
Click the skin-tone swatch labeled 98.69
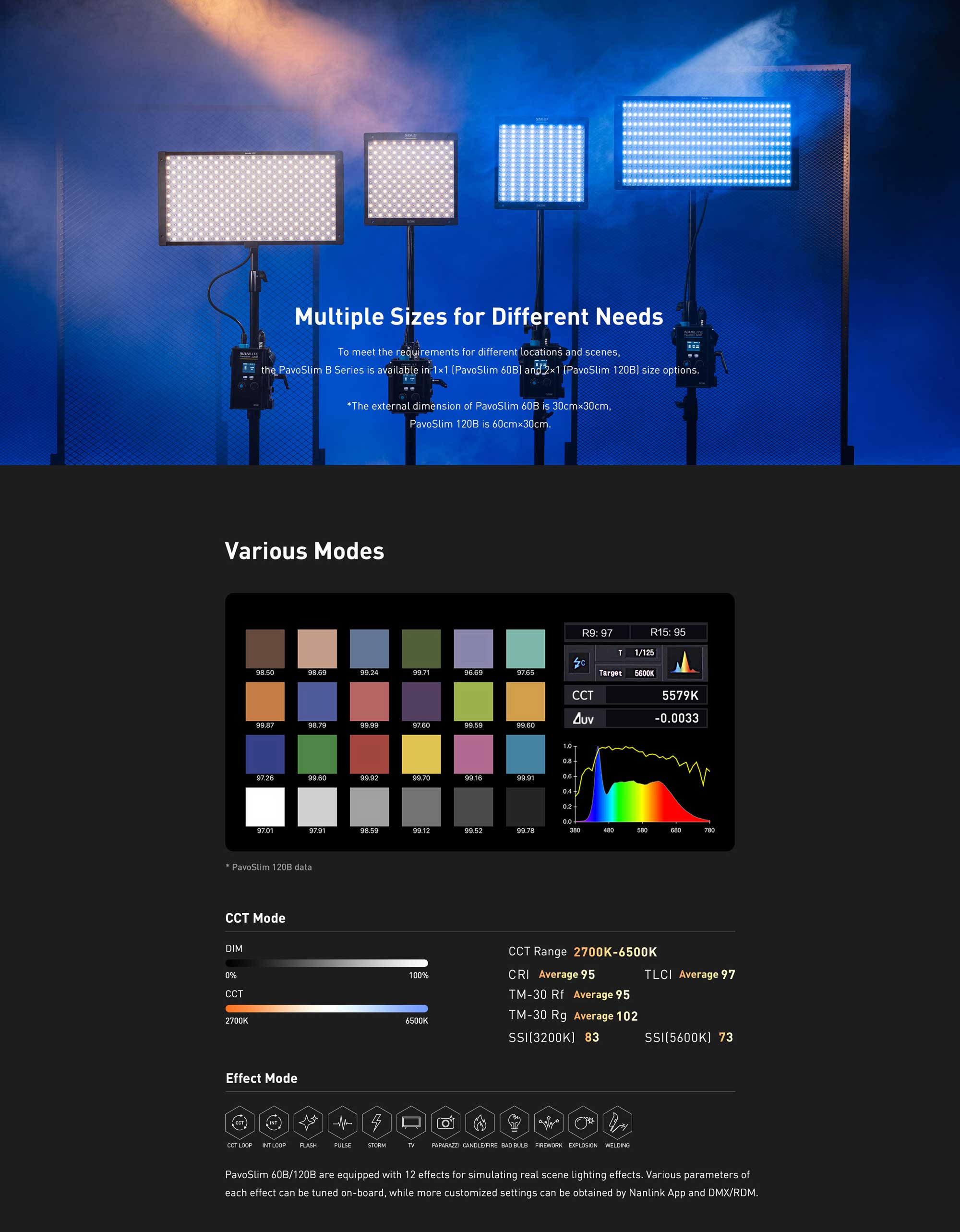point(317,649)
